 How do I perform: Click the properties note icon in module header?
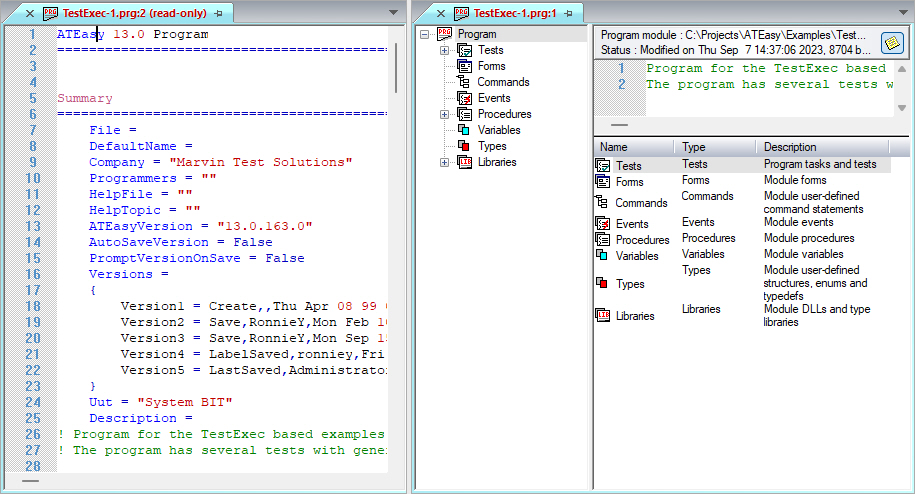(x=892, y=42)
